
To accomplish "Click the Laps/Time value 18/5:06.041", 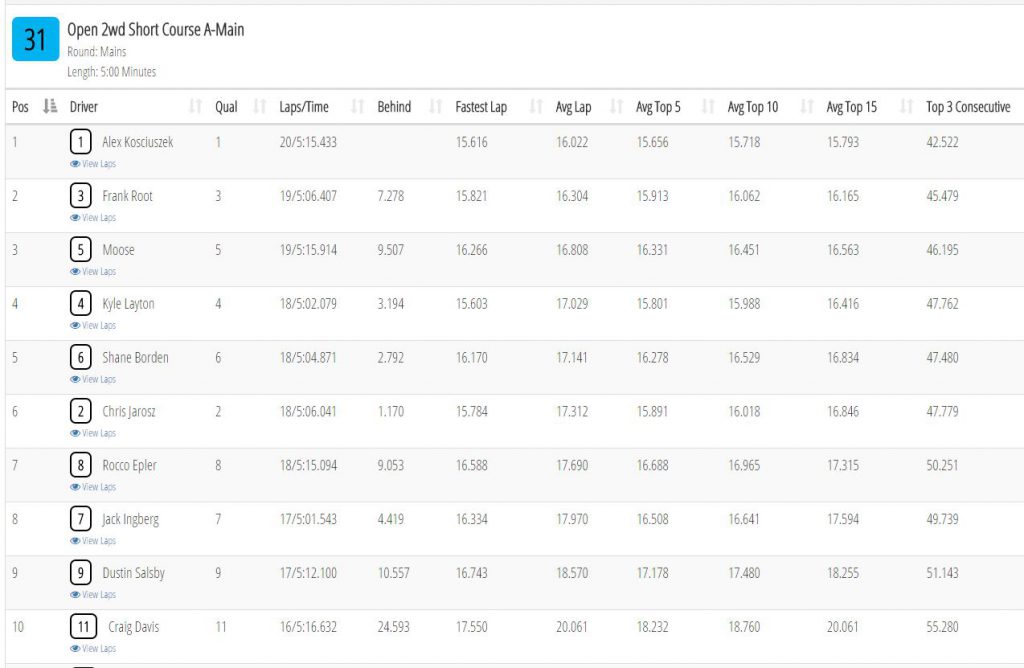I will (308, 411).
